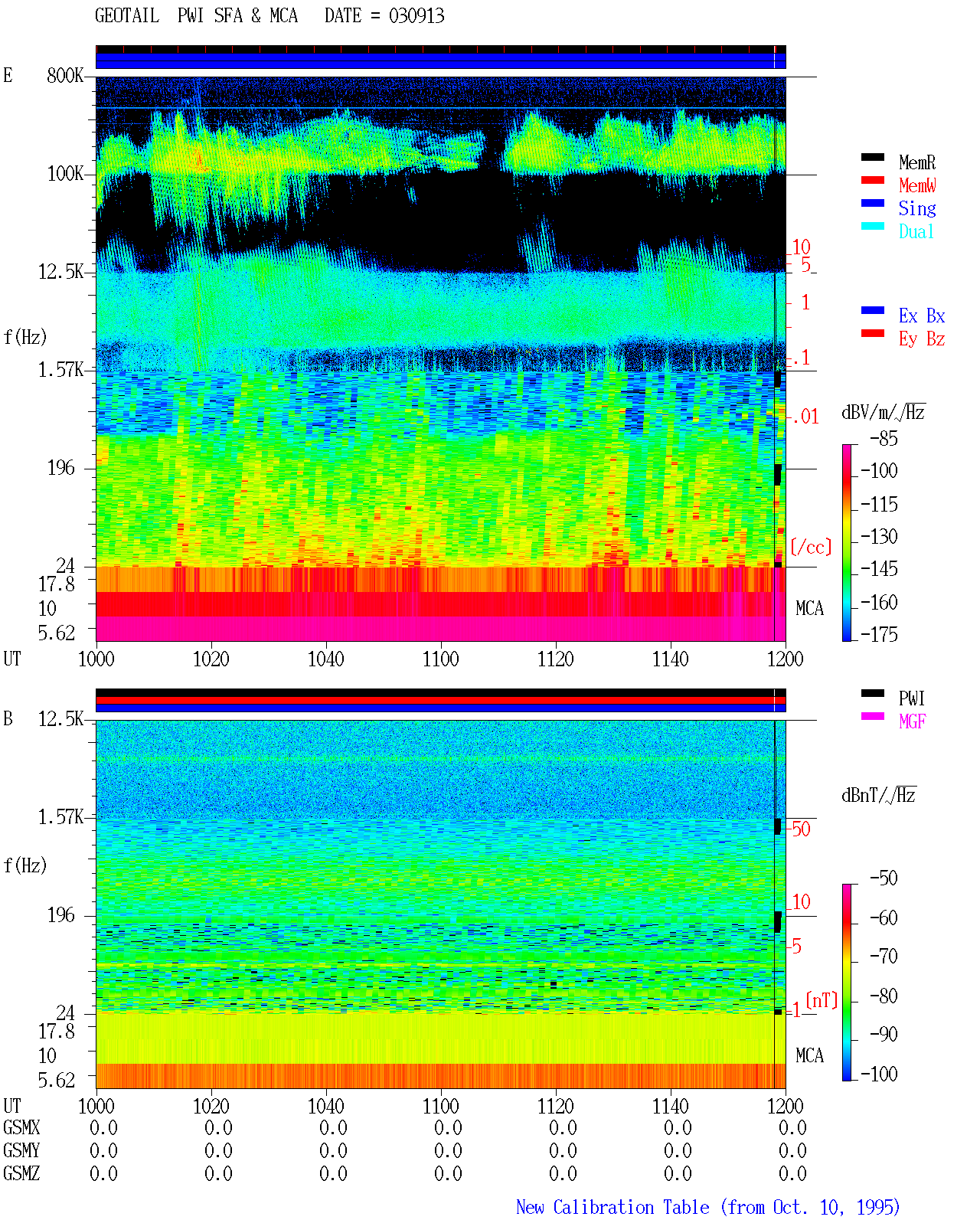The height and width of the screenshot is (1220, 980).
Task: Click the red [nT] unit label
Action: [x=822, y=1000]
